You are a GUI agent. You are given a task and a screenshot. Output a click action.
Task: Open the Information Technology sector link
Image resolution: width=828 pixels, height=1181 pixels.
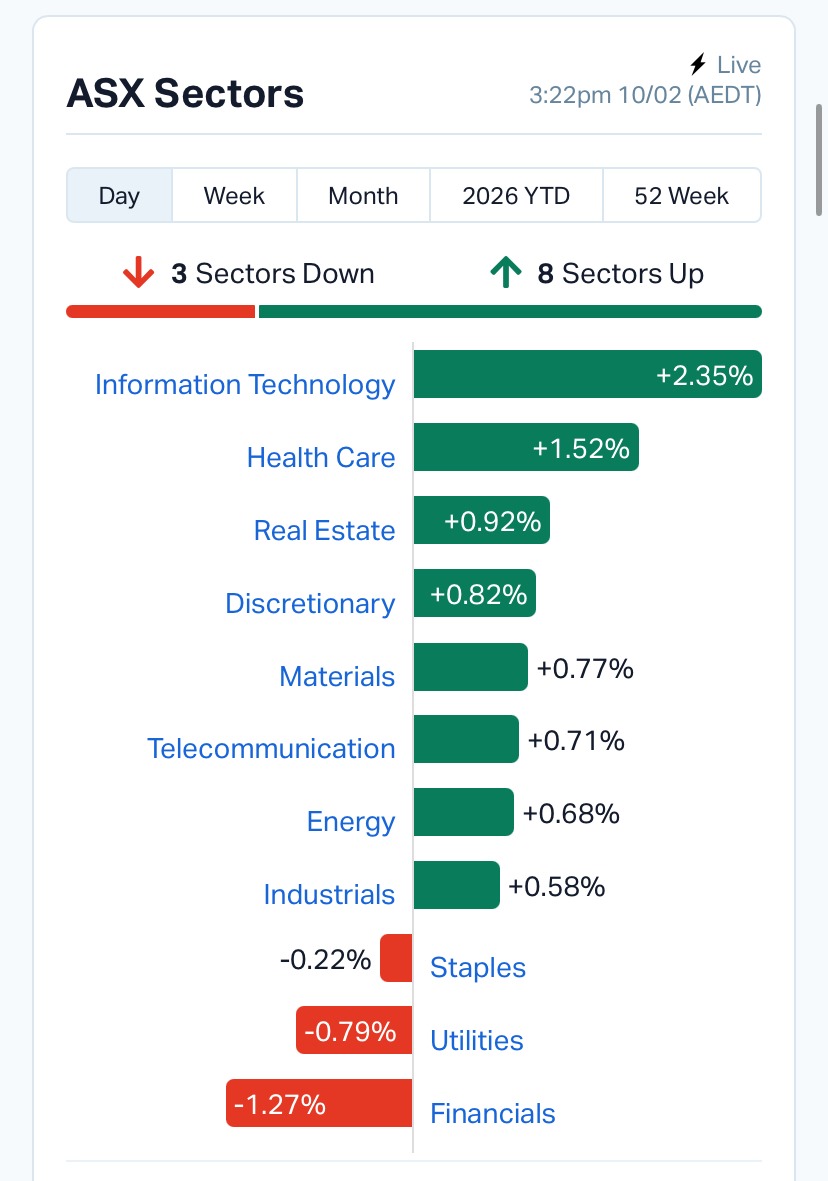[245, 385]
